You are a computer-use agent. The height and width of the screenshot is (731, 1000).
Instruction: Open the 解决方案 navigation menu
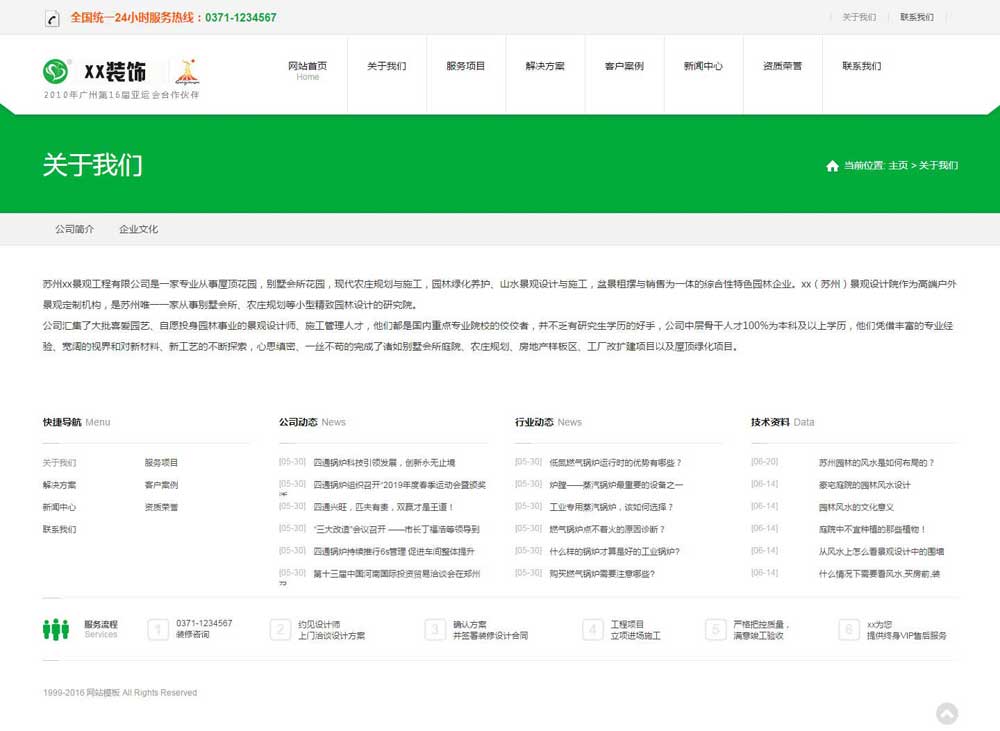[x=544, y=65]
